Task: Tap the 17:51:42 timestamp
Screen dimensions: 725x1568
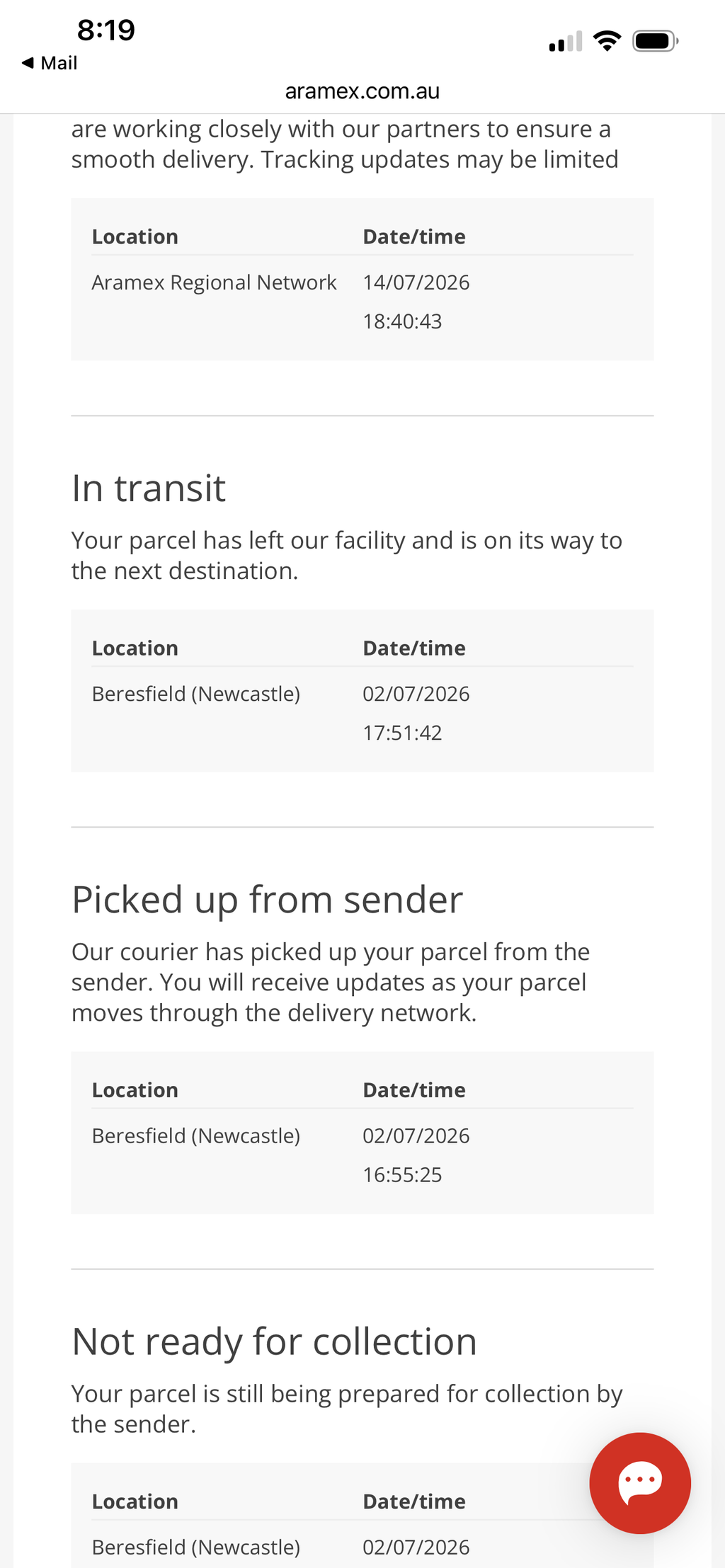Action: point(402,733)
